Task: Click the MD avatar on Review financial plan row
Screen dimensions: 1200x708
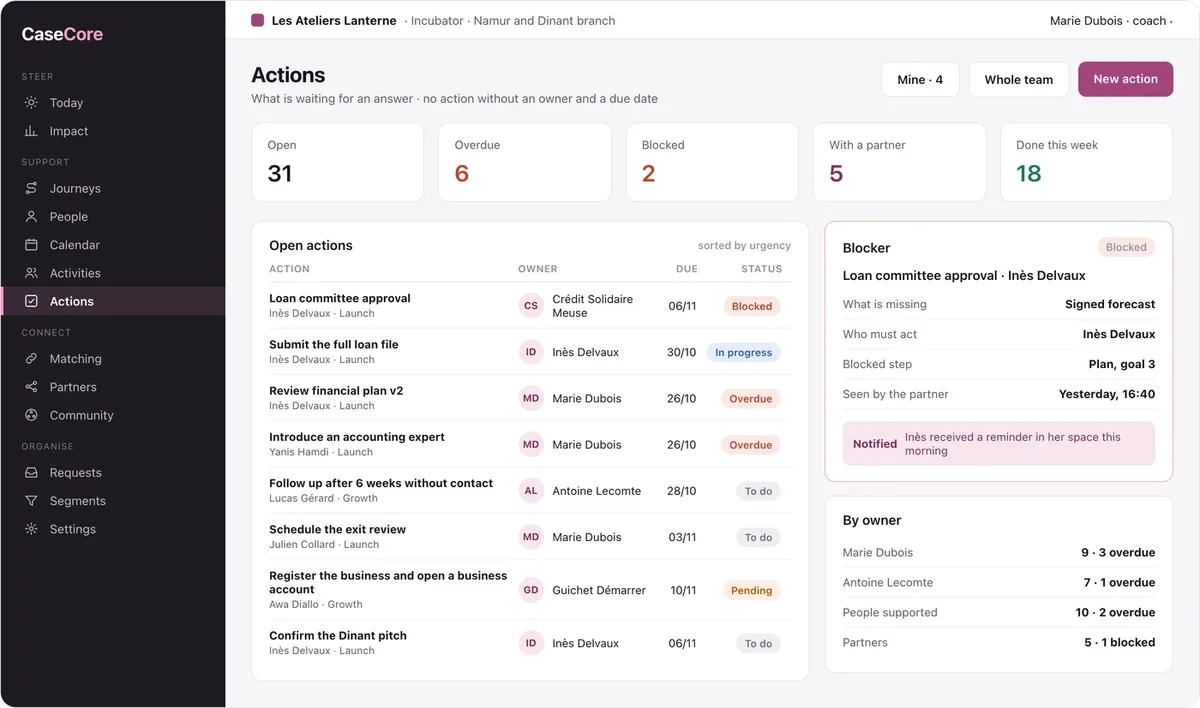Action: [531, 398]
